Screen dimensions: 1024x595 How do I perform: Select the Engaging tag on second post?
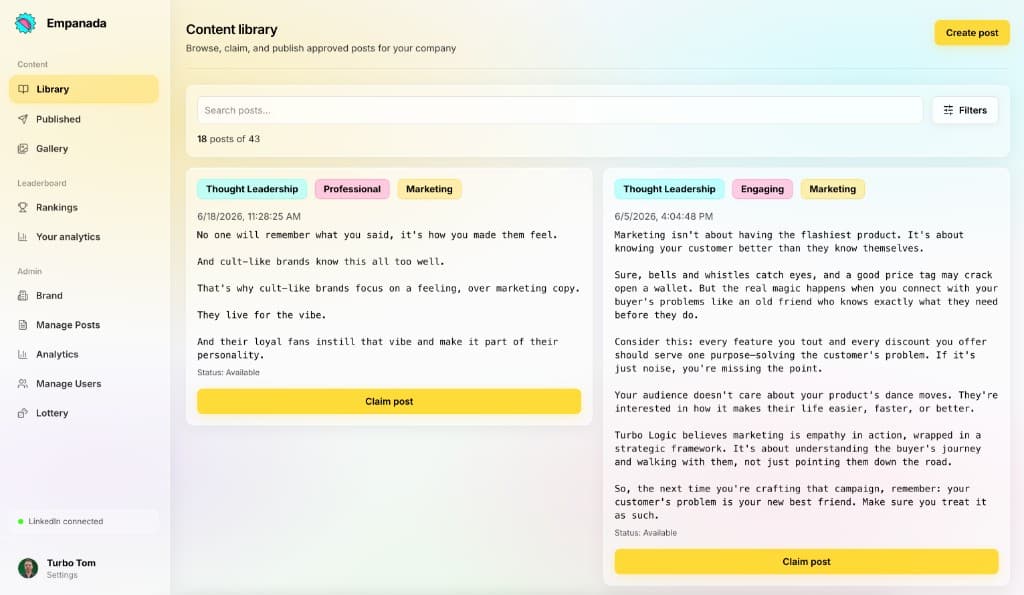pos(762,189)
